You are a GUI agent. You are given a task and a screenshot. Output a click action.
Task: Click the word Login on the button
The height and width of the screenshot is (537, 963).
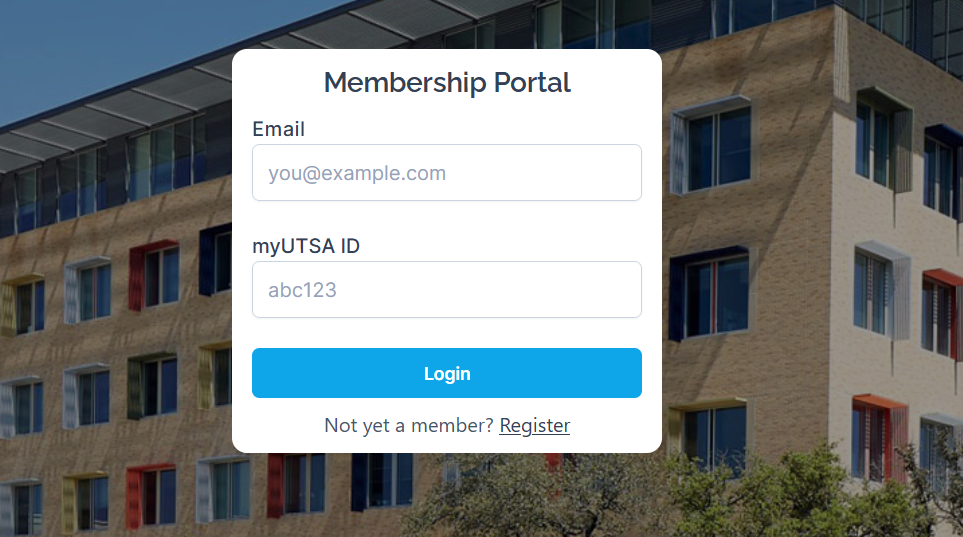[447, 373]
